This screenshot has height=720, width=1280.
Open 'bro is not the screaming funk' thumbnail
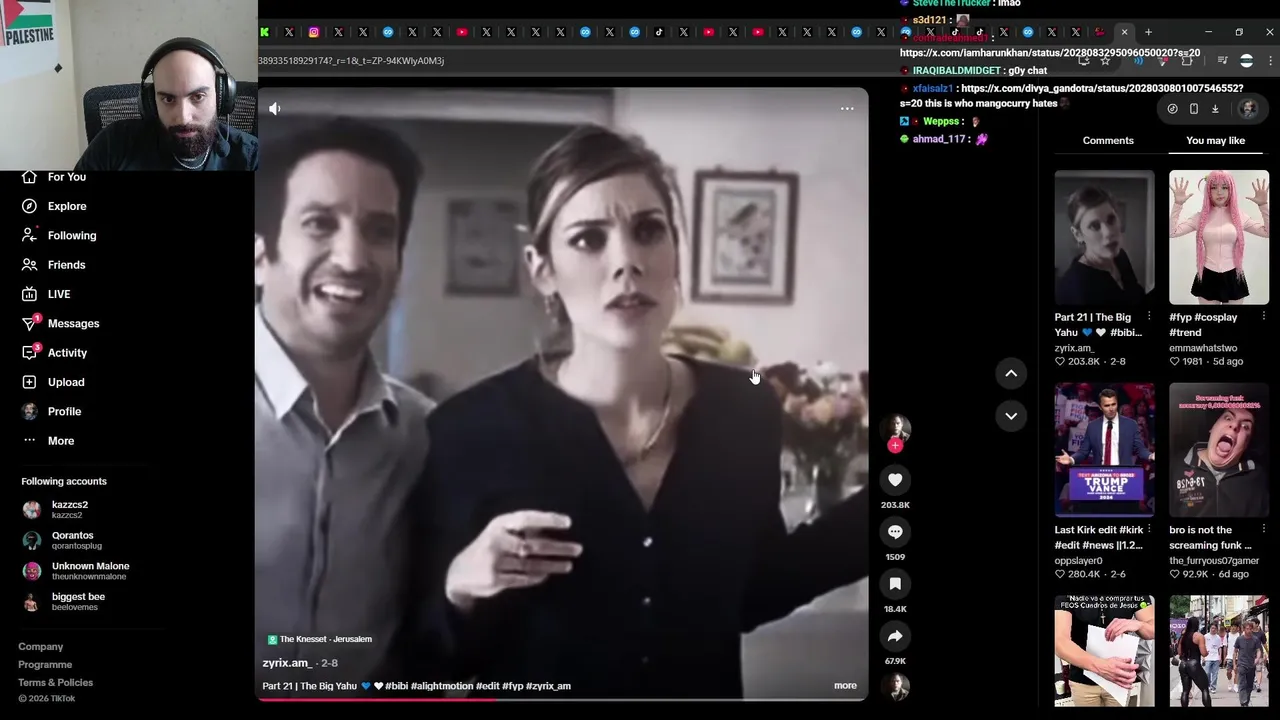click(x=1219, y=450)
